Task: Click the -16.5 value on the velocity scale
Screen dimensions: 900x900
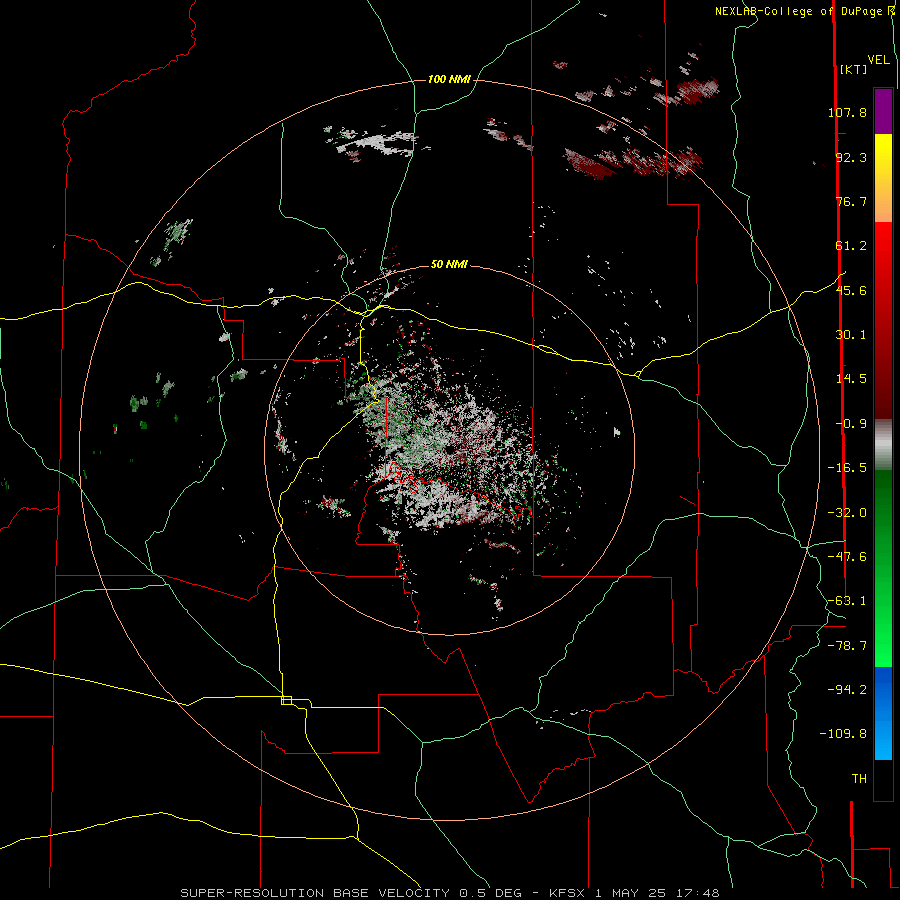Action: pyautogui.click(x=847, y=468)
